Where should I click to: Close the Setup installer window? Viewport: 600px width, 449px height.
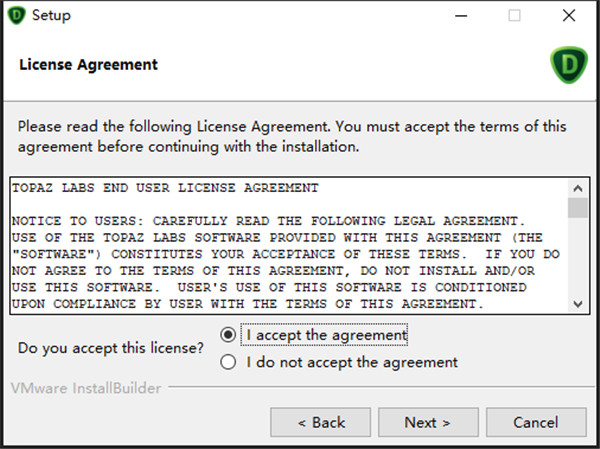click(x=569, y=16)
